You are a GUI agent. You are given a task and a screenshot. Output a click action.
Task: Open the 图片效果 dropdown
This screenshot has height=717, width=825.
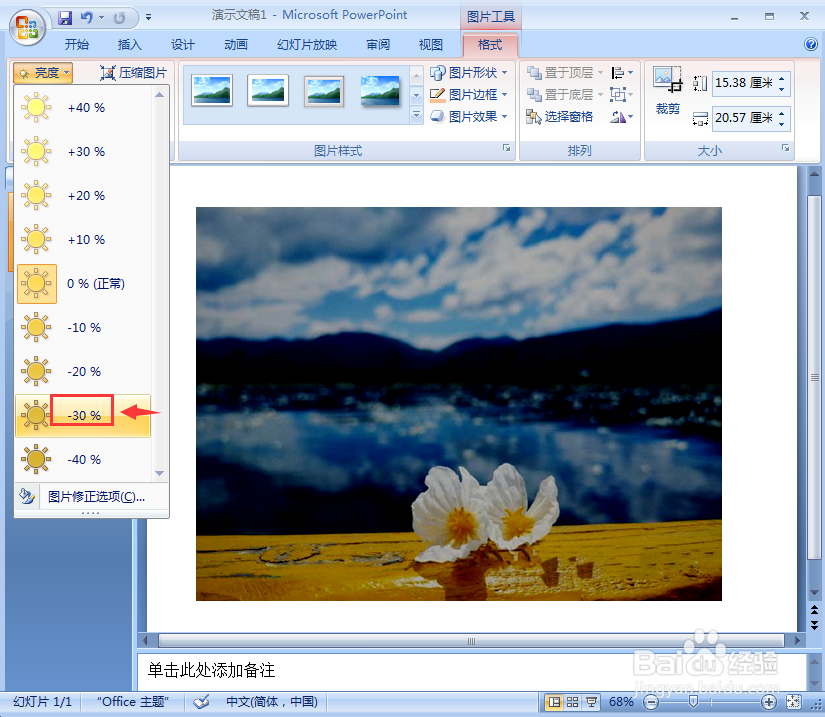pos(469,116)
